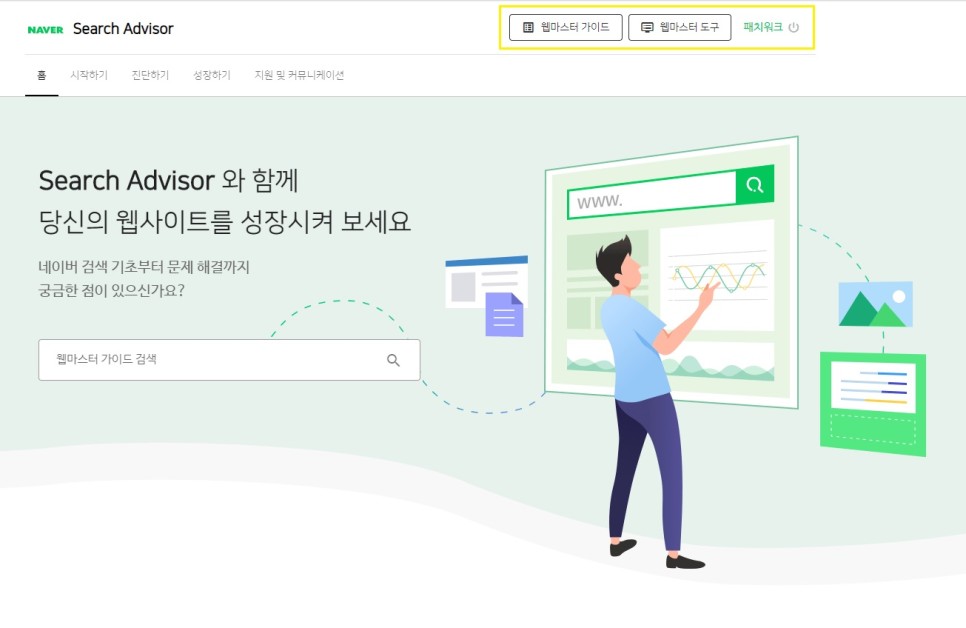Click the book icon in 웹마스터 가이드 button
This screenshot has width=966, height=628.
pyautogui.click(x=528, y=27)
